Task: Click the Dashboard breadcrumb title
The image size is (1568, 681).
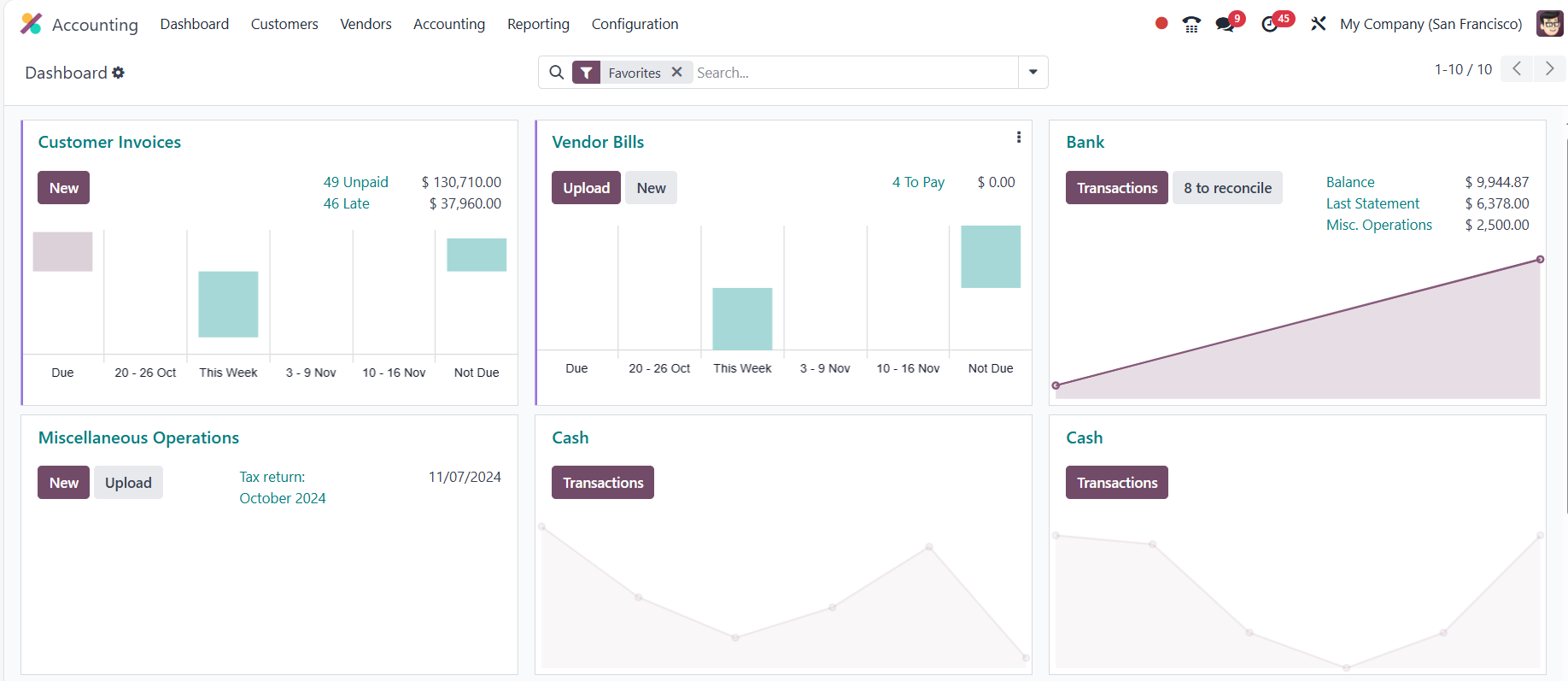Action: pos(66,73)
